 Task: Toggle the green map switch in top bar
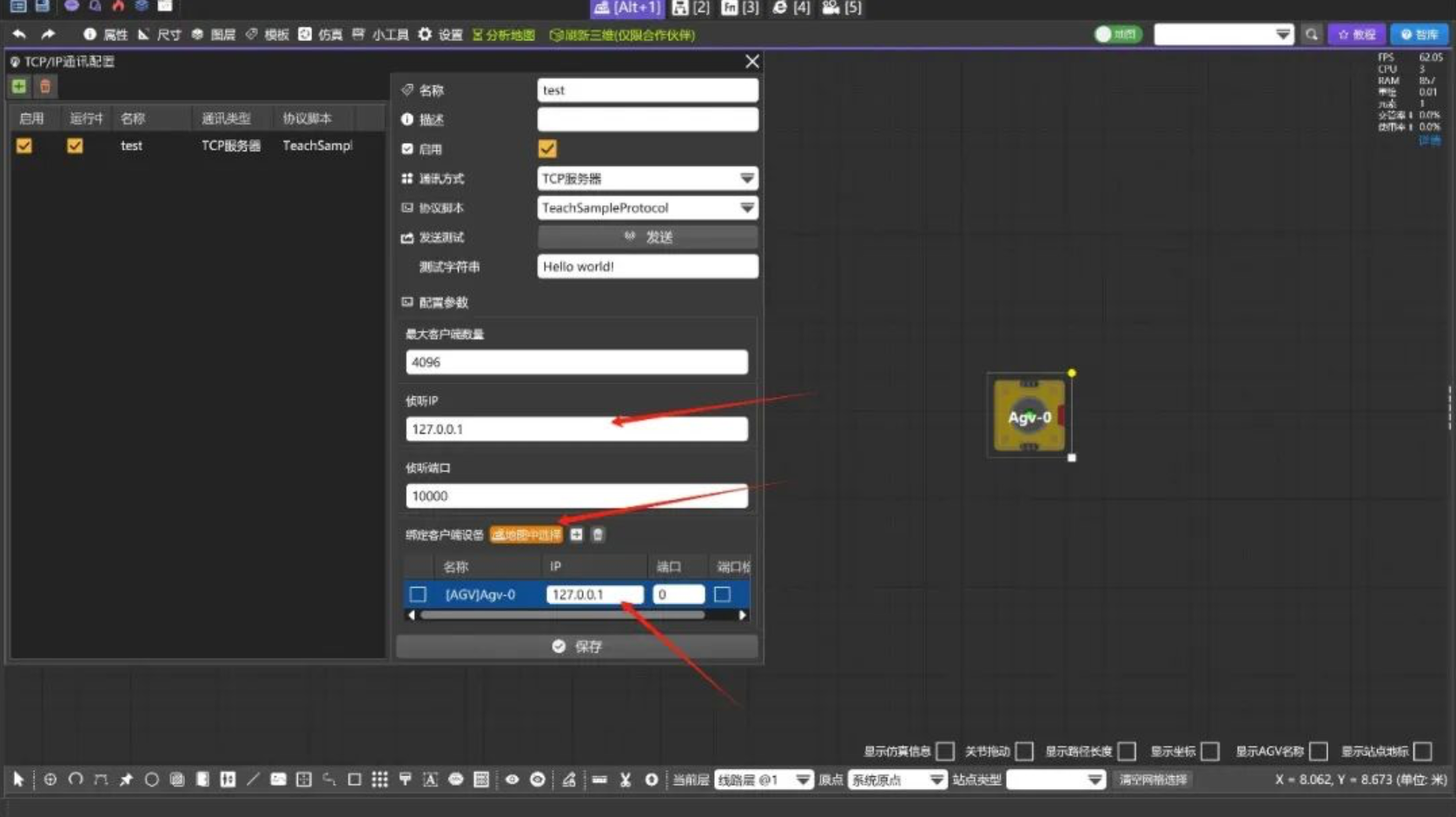pos(1117,35)
